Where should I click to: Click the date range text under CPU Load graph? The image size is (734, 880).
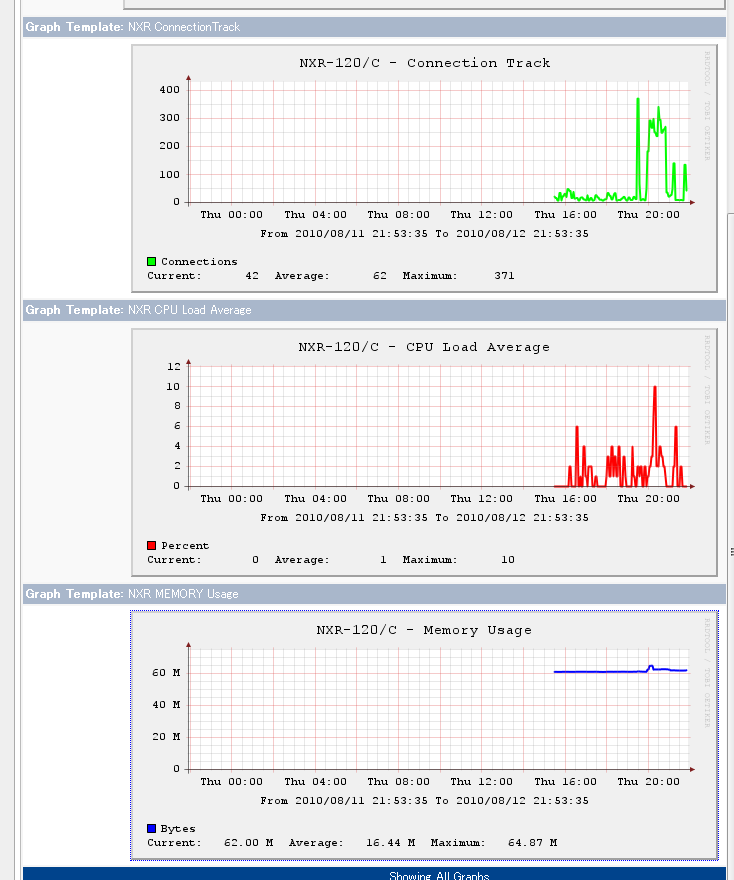pos(424,517)
